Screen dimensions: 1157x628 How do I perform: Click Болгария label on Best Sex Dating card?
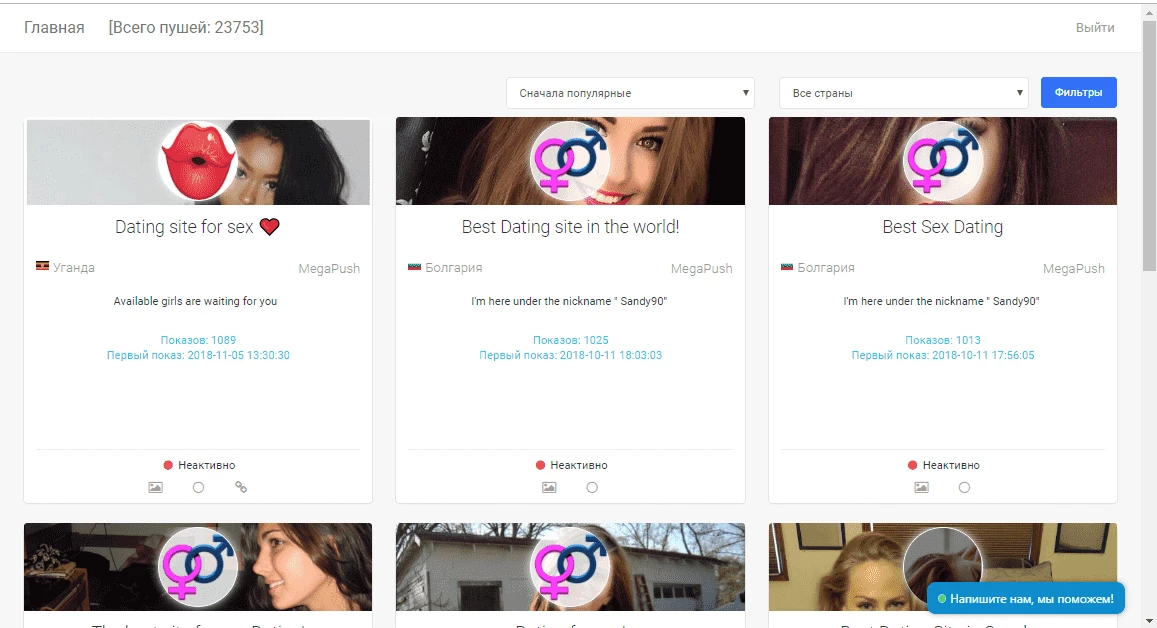coord(826,267)
